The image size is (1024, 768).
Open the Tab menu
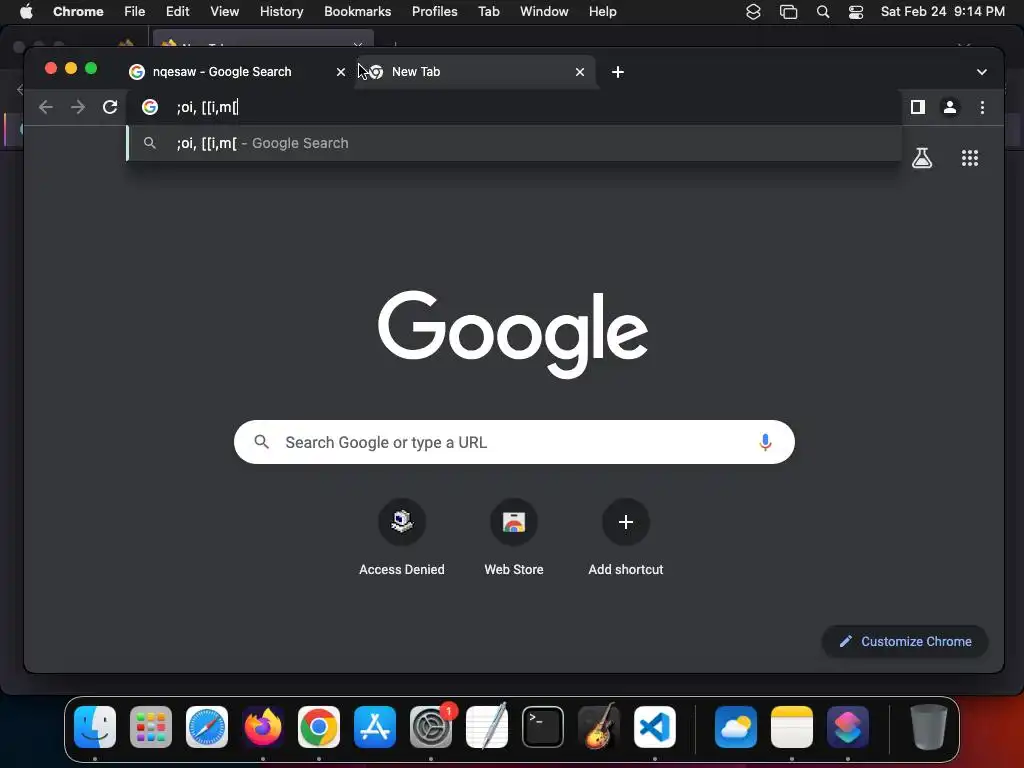click(x=488, y=11)
